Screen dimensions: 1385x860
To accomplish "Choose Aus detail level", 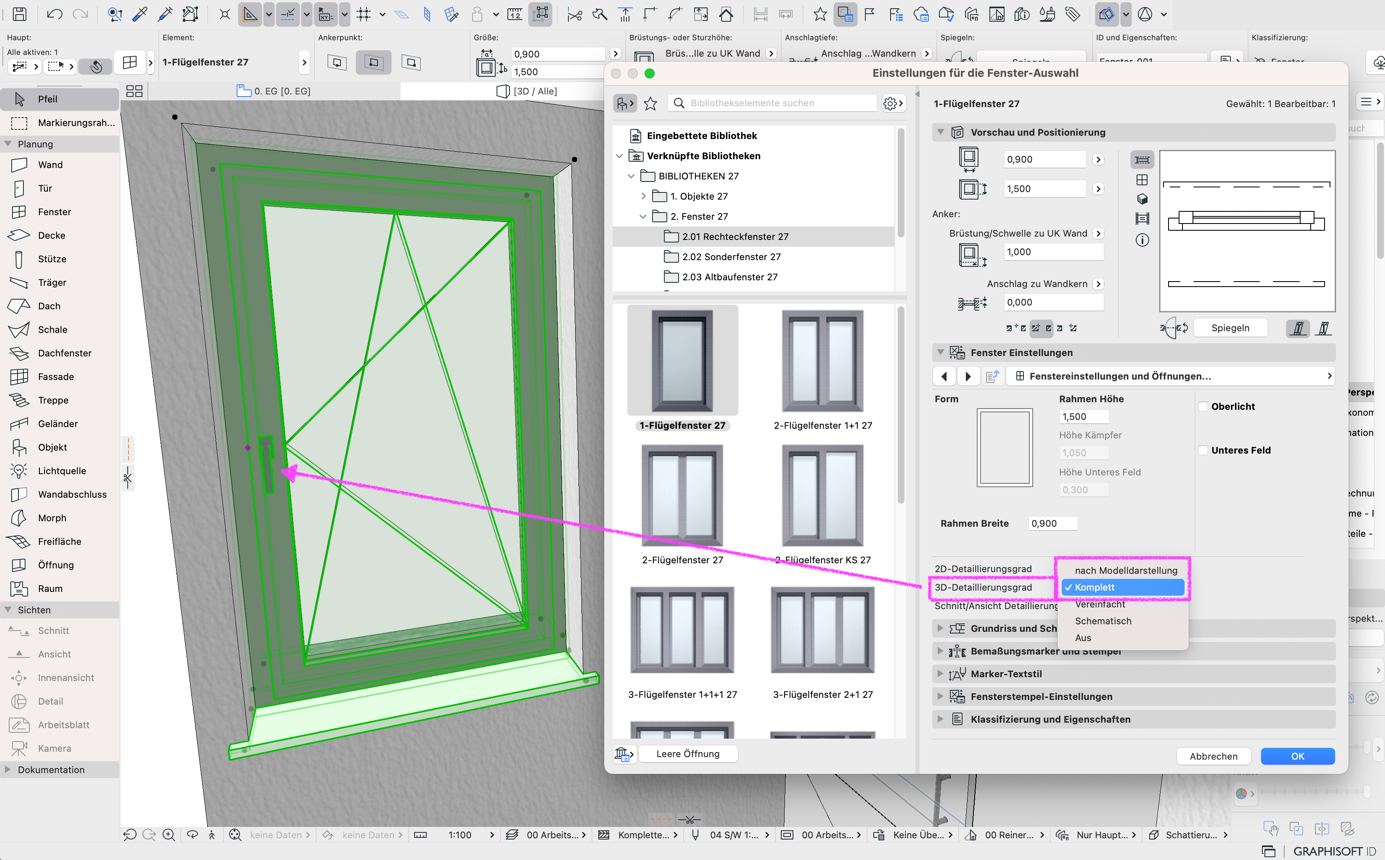I will click(x=1124, y=638).
